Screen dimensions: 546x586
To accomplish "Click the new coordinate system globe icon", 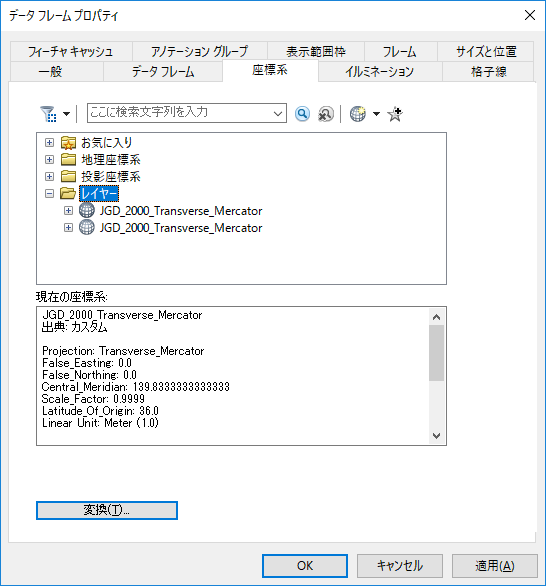I will 358,114.
